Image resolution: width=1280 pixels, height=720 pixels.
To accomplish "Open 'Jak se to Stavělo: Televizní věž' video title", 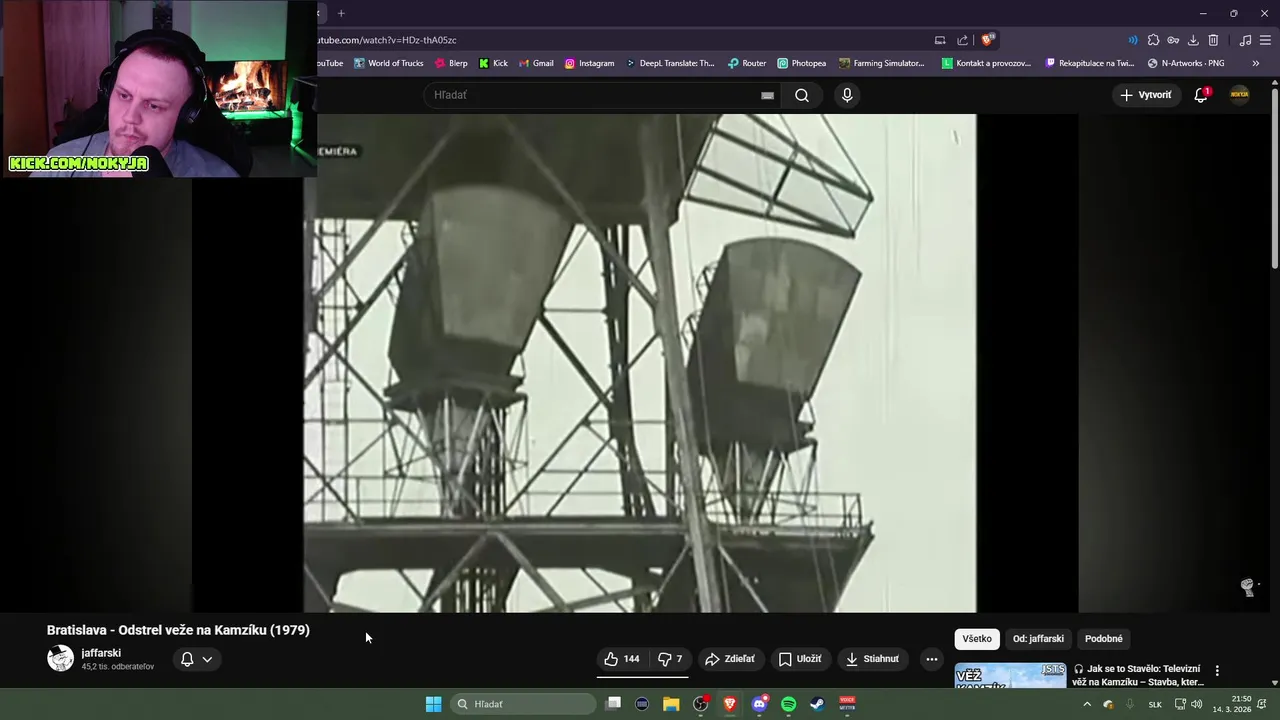I will (x=1138, y=675).
